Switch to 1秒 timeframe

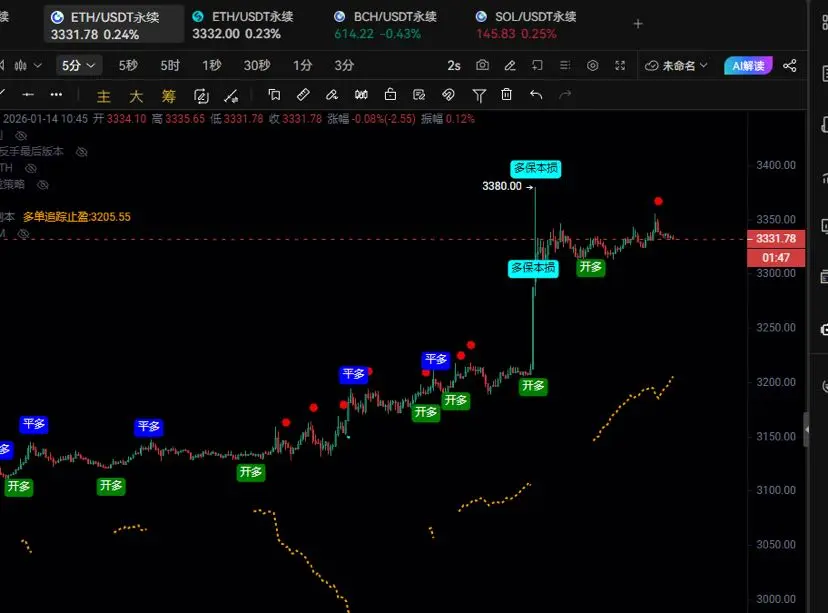(x=212, y=65)
